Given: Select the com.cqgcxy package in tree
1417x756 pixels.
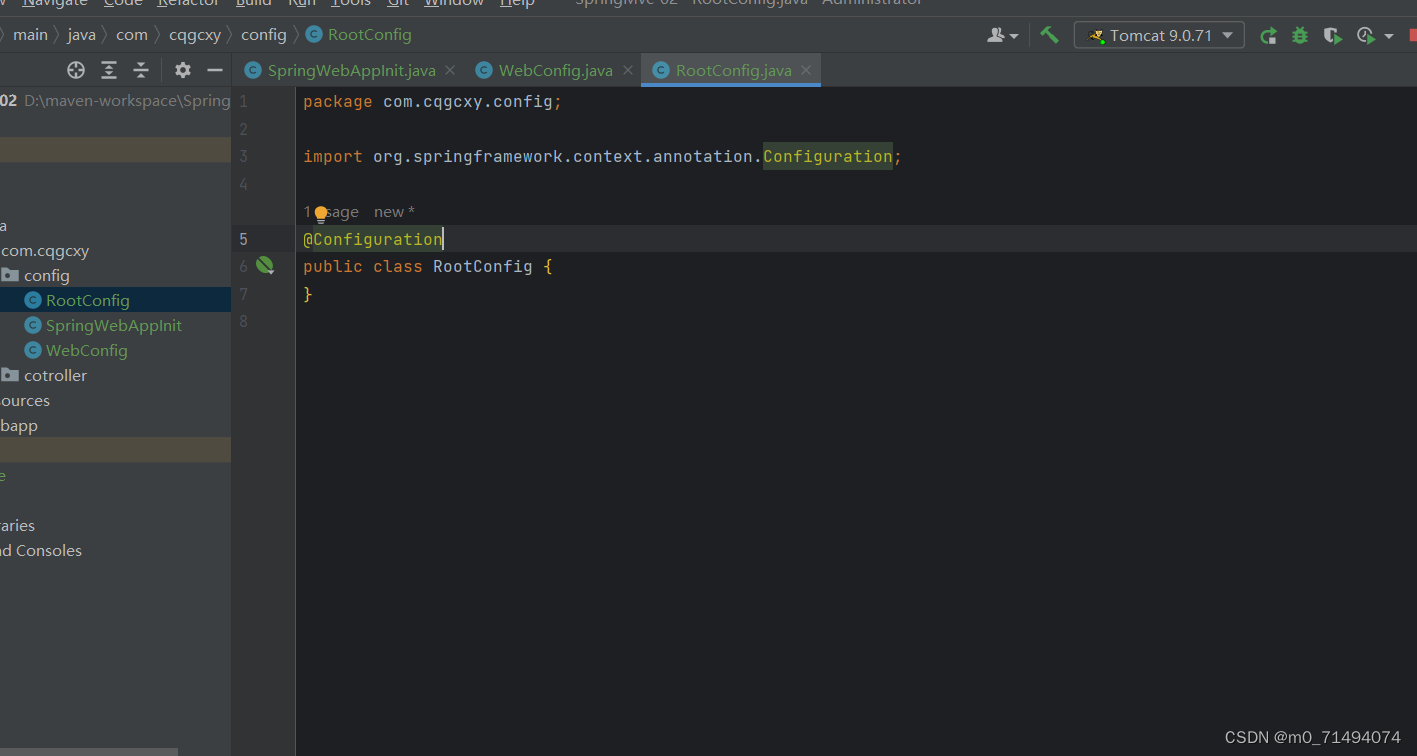Looking at the screenshot, I should (45, 250).
